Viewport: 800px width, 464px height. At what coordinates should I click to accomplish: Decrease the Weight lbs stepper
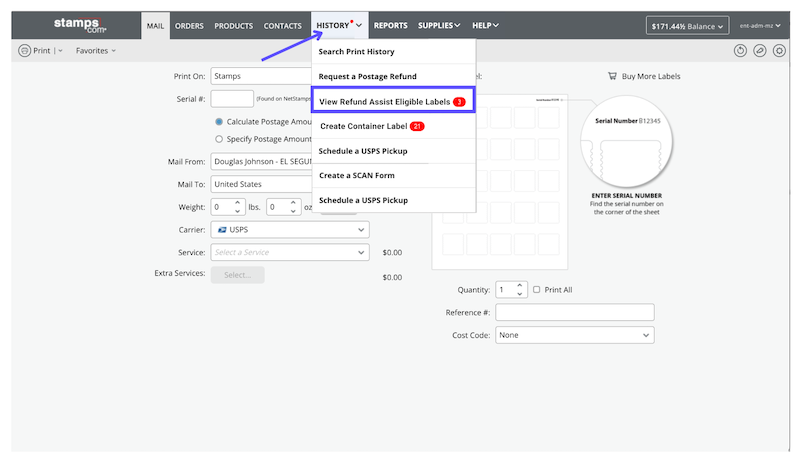coord(237,211)
